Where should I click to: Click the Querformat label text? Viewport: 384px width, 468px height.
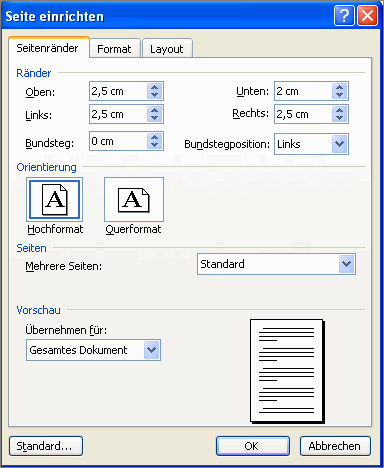tap(133, 229)
